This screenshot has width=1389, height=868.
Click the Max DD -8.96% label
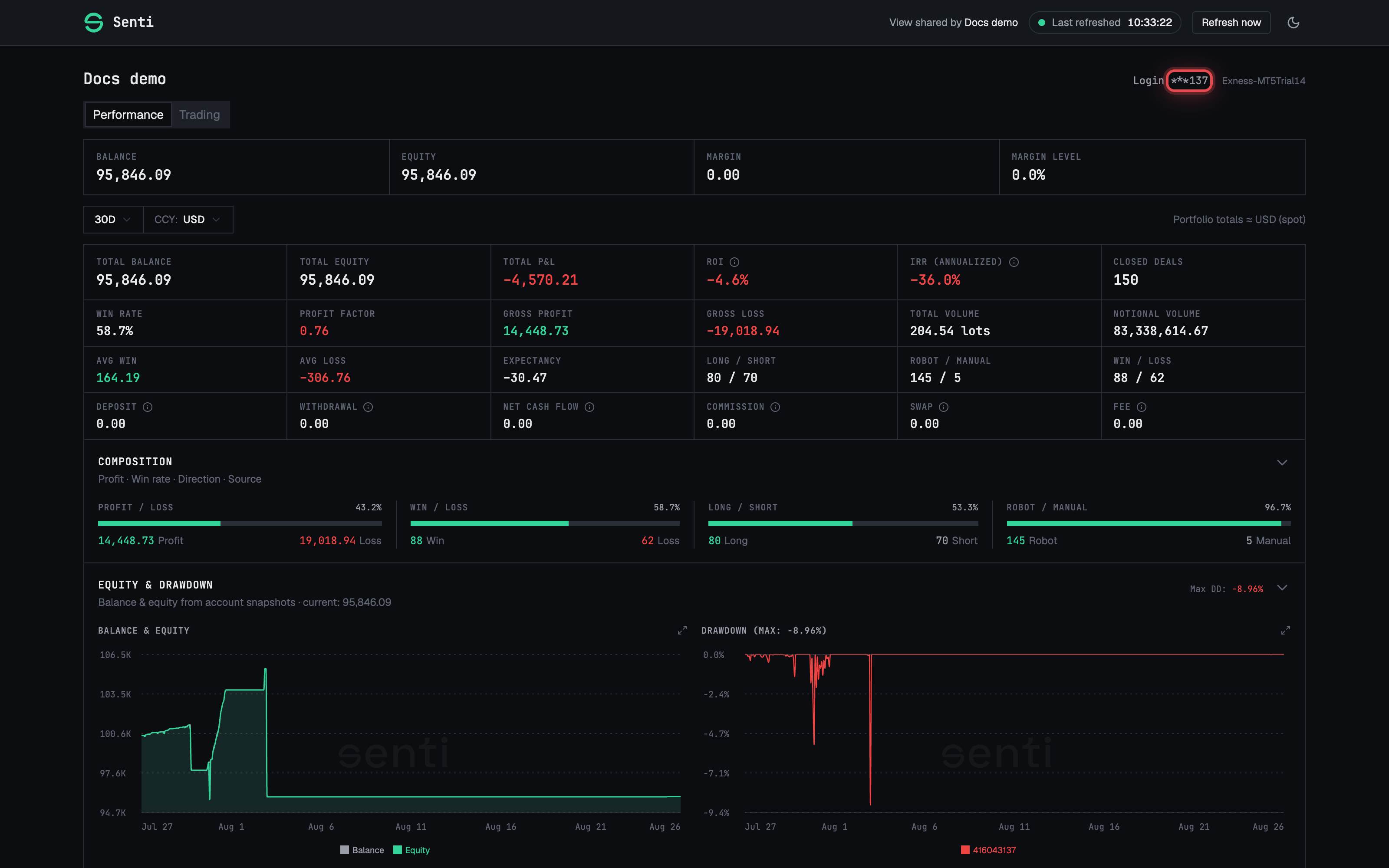1227,589
